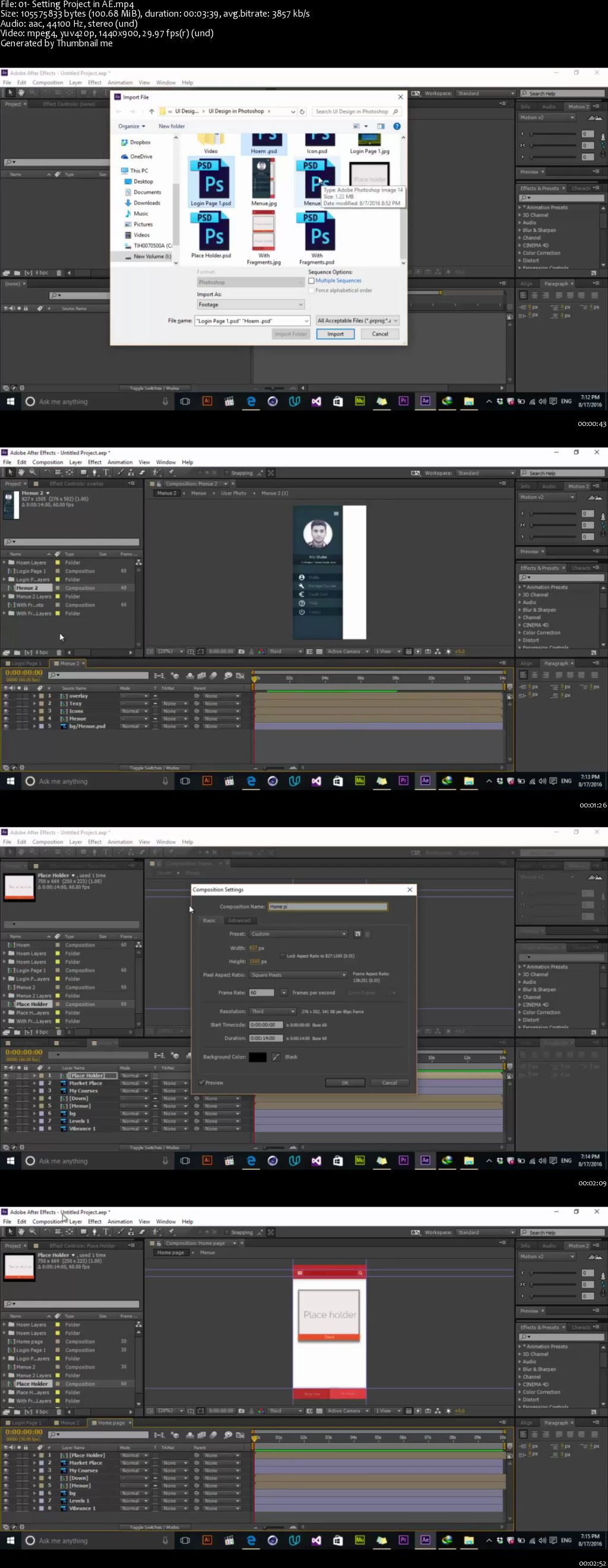Uncheck Preview in the Composition Settings dialog
608x1568 pixels.
[x=202, y=1083]
